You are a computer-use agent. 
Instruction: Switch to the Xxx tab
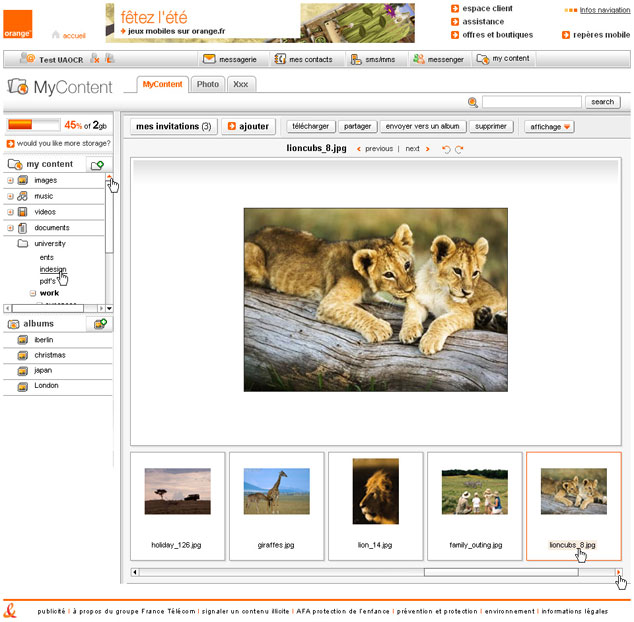coord(241,84)
